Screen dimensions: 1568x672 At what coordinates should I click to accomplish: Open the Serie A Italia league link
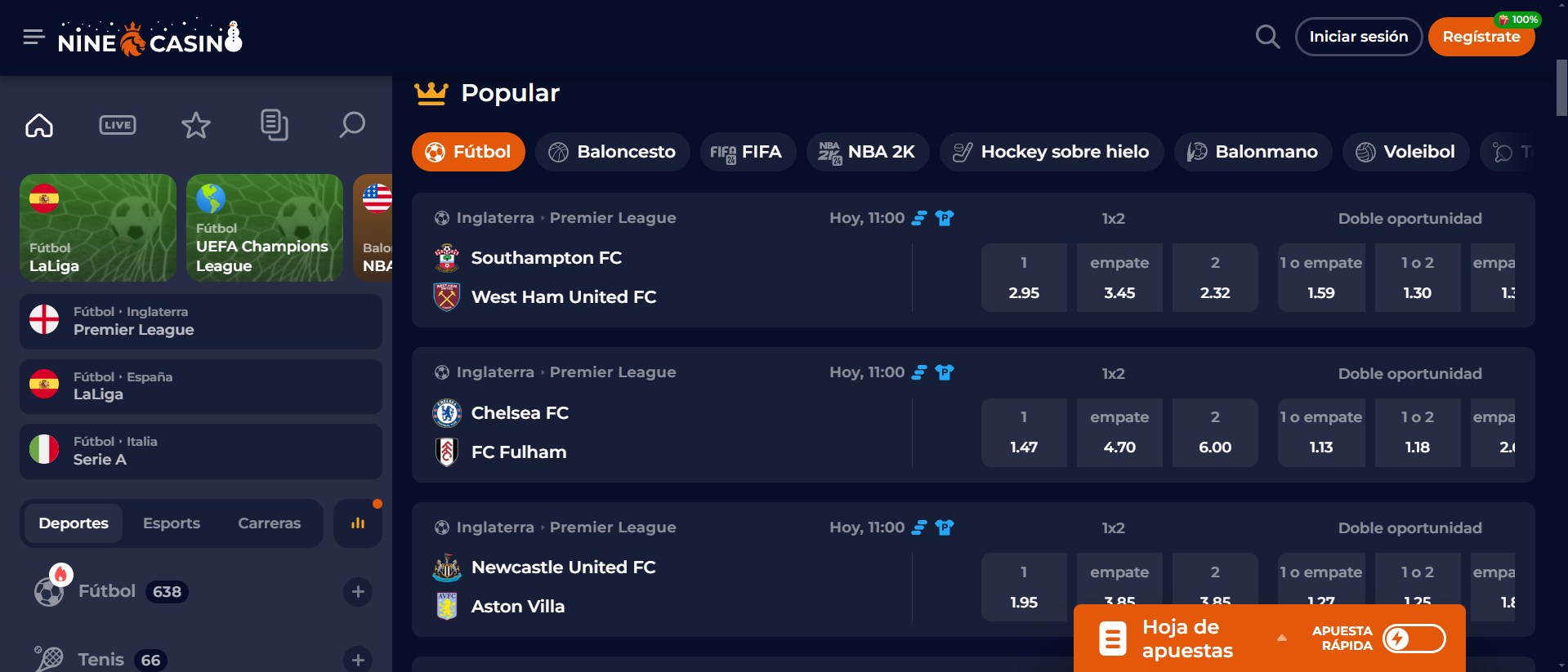point(201,451)
